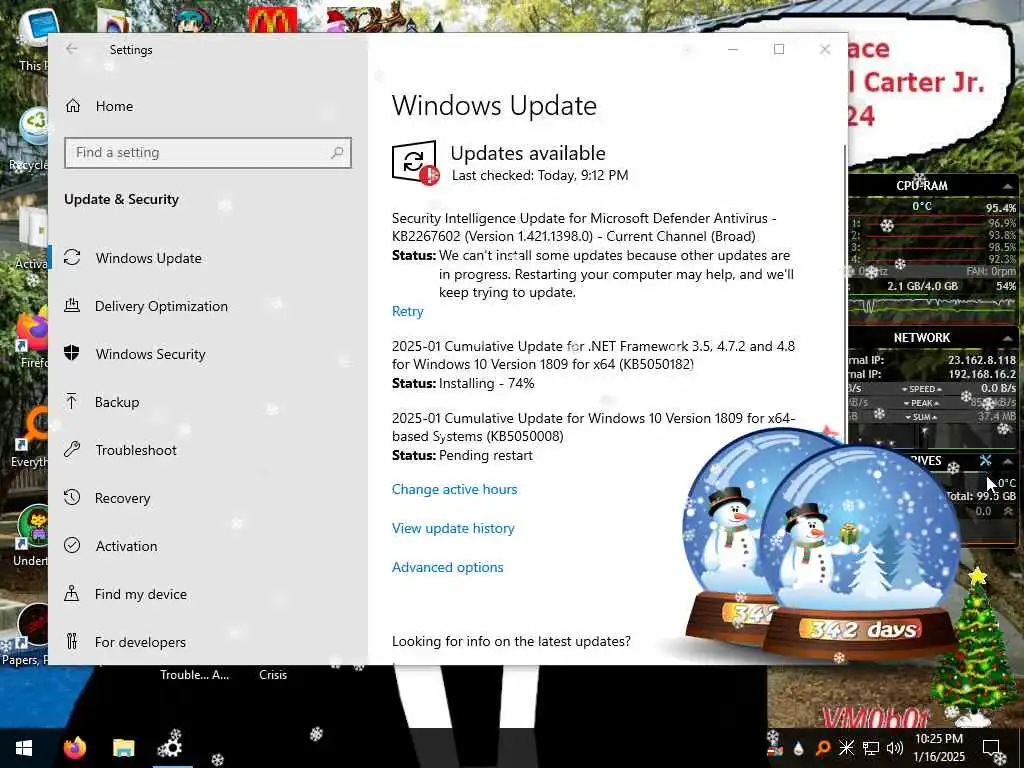Click the Recovery clock icon in sidebar

72,497
